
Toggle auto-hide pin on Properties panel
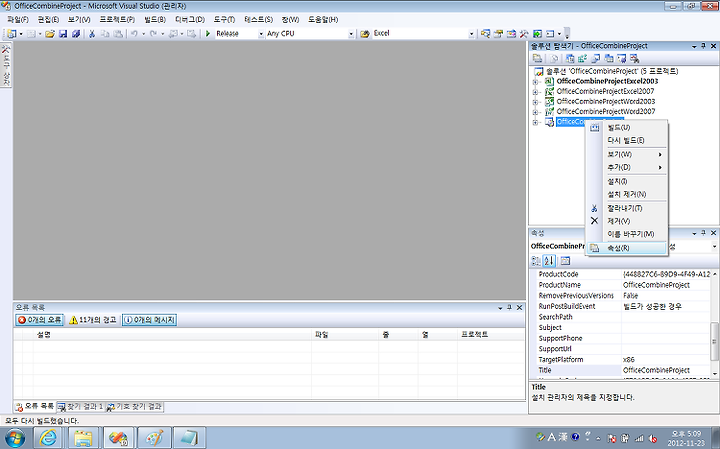pos(703,233)
